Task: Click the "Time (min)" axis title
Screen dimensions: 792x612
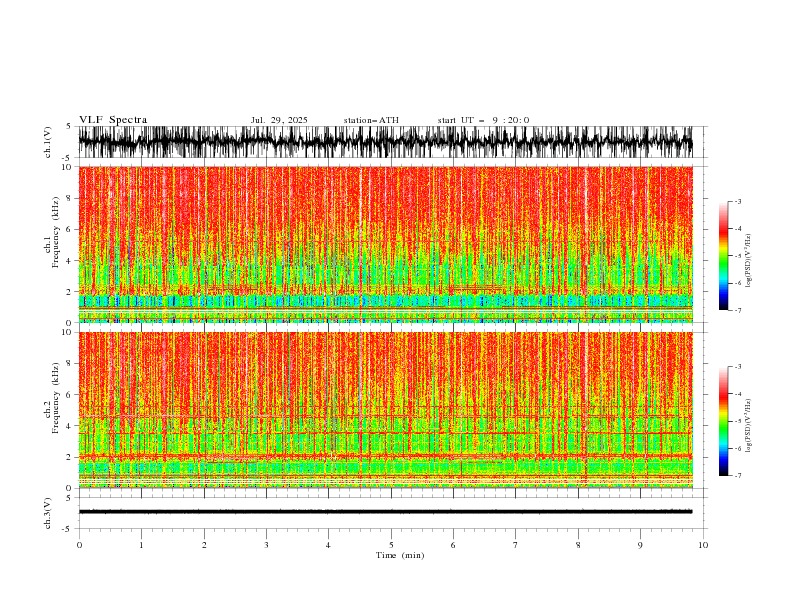Action: (x=400, y=555)
